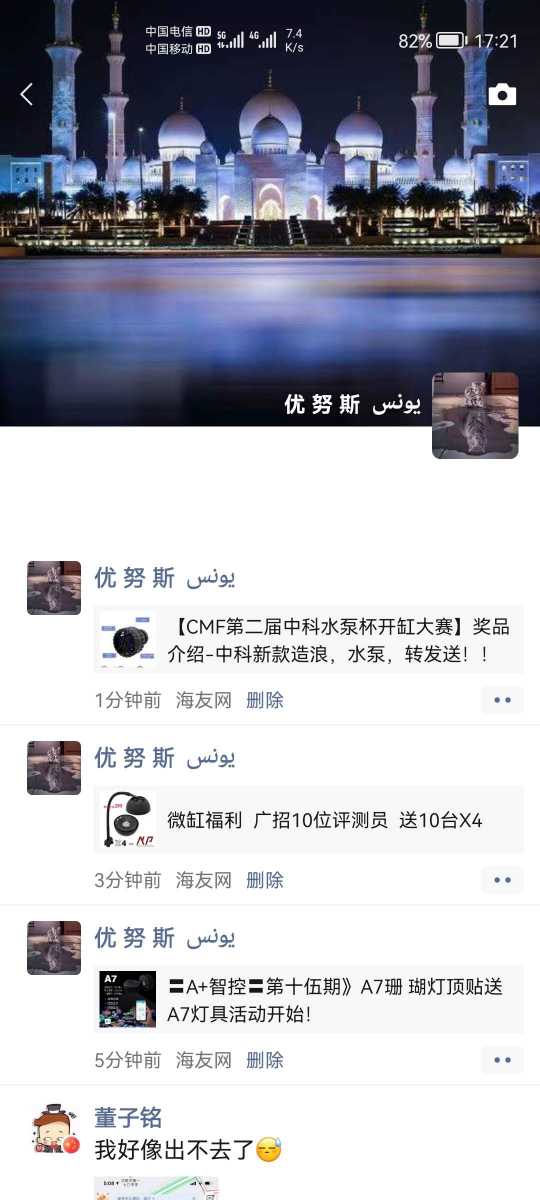This screenshot has width=540, height=1200.
Task: Delete the post from 3分钟前
Action: (265, 880)
